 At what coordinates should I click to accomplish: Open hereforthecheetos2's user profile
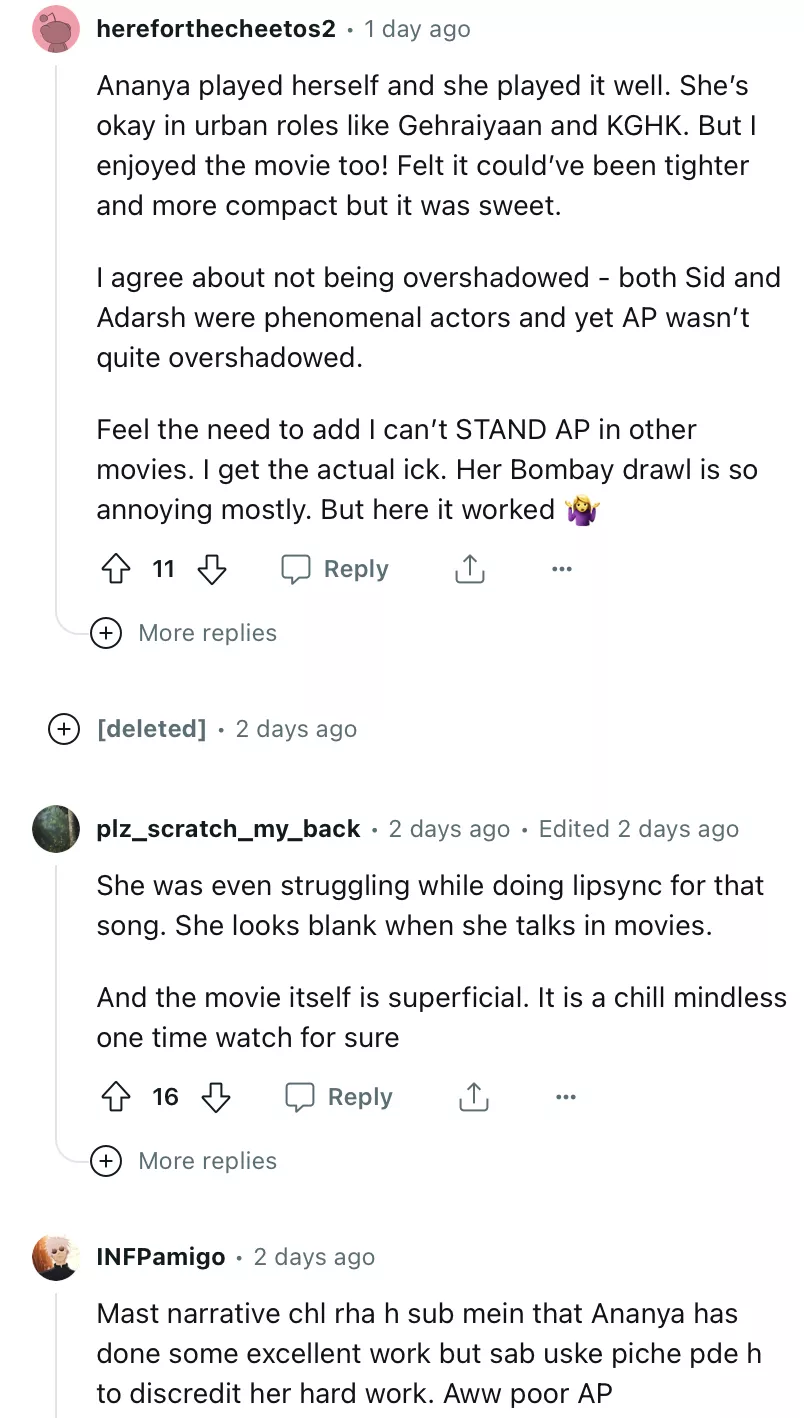tap(215, 29)
